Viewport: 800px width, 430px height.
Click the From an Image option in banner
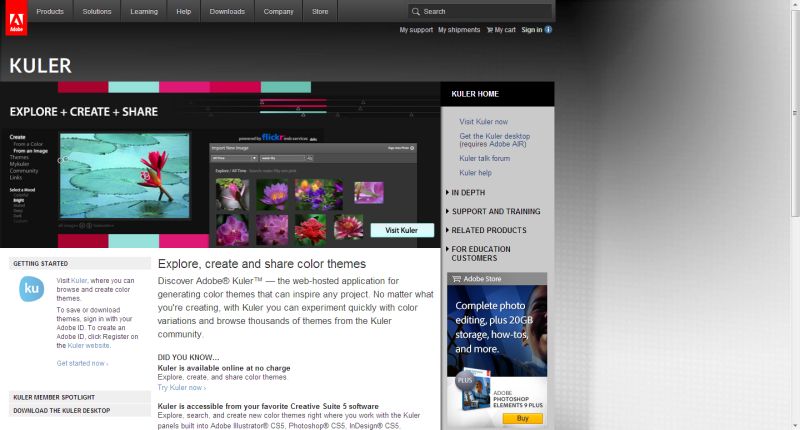[31, 151]
